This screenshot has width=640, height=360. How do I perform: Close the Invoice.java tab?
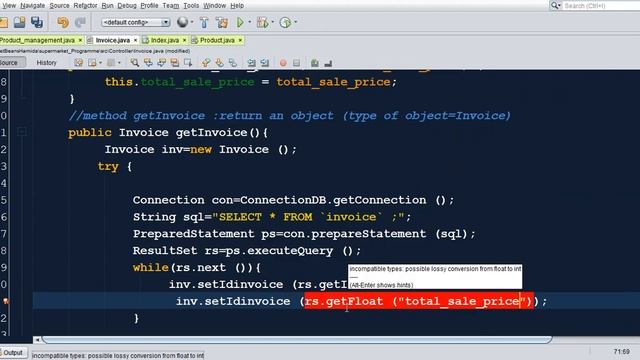tap(135, 40)
